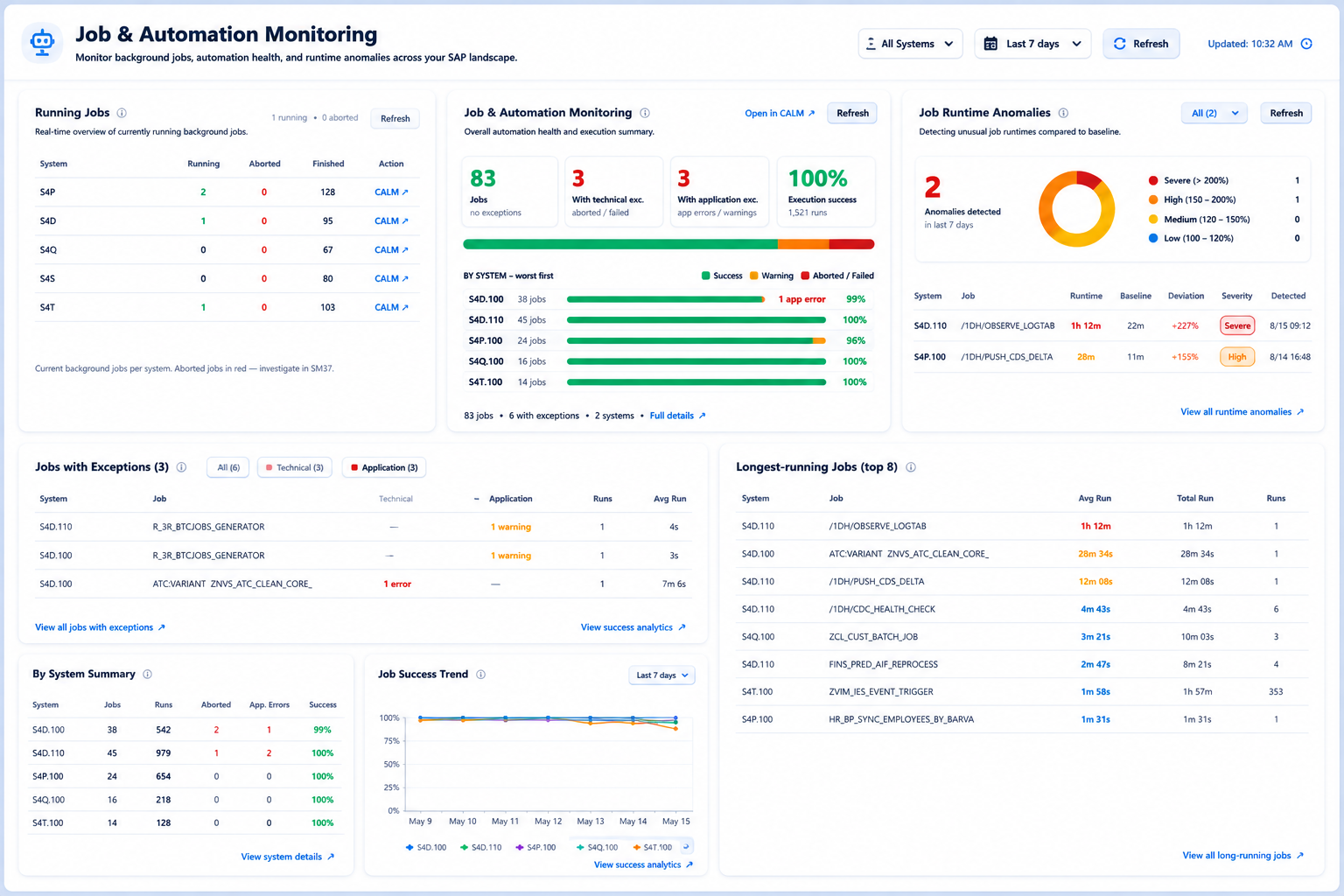Click the robot logo icon in the header
Viewport: 1344px width, 896px height.
[x=42, y=42]
